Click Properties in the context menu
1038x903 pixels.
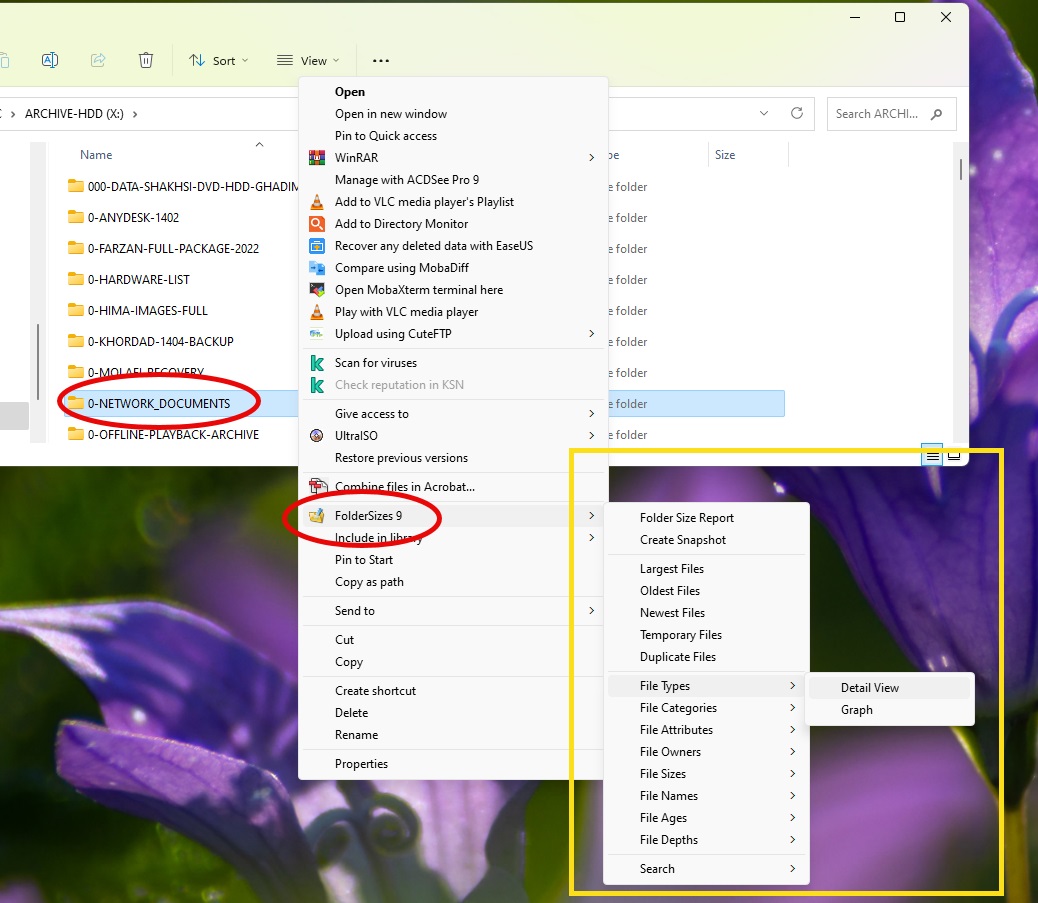tap(361, 764)
